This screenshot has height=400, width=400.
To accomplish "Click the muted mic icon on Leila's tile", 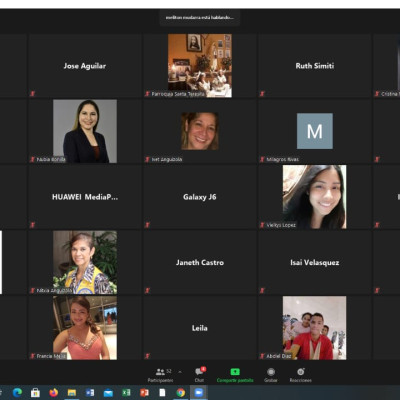I will point(147,356).
